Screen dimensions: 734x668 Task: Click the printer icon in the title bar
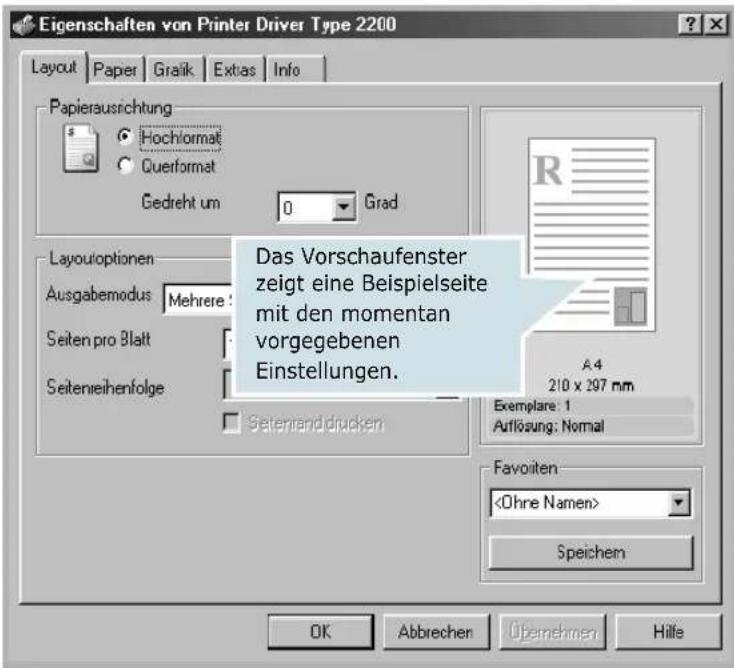tap(24, 25)
